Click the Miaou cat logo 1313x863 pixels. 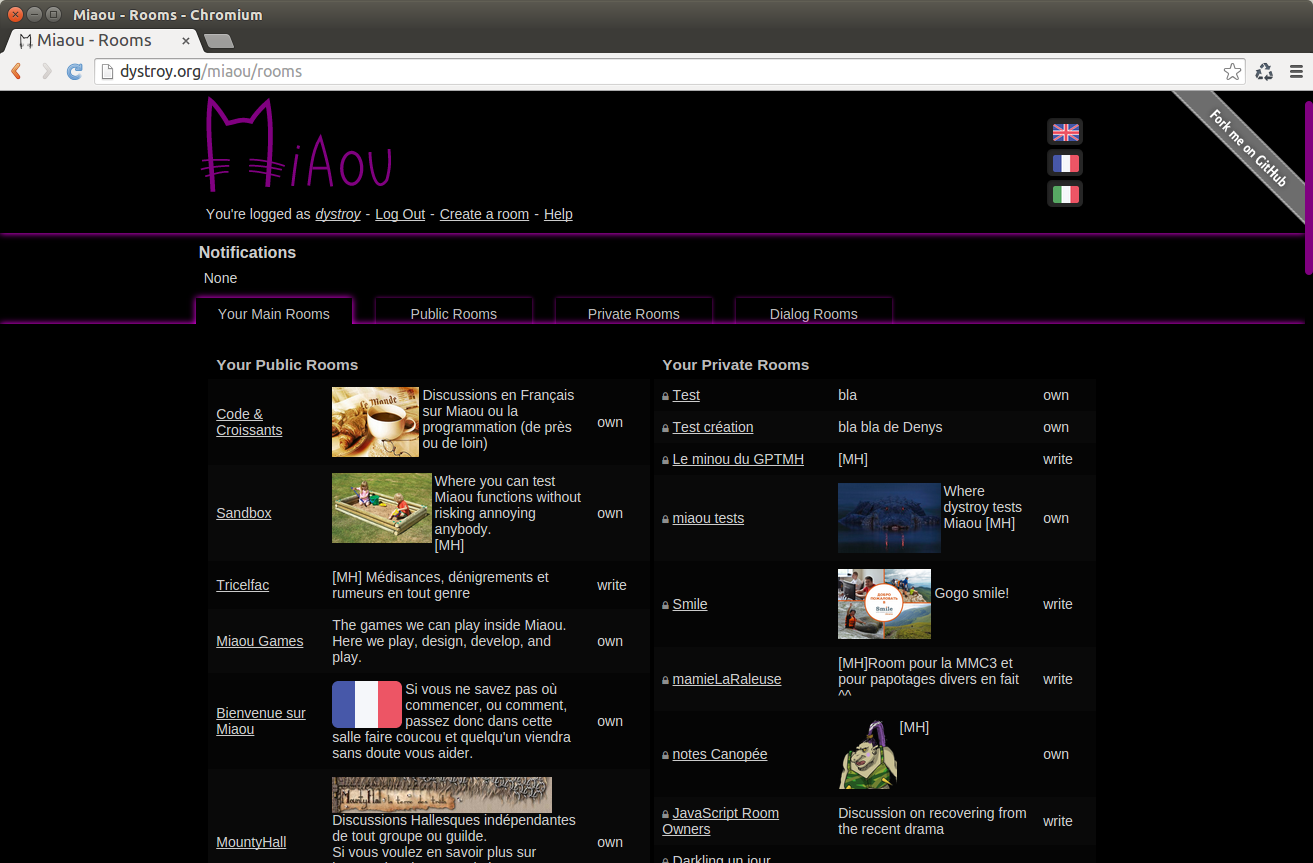(x=297, y=144)
